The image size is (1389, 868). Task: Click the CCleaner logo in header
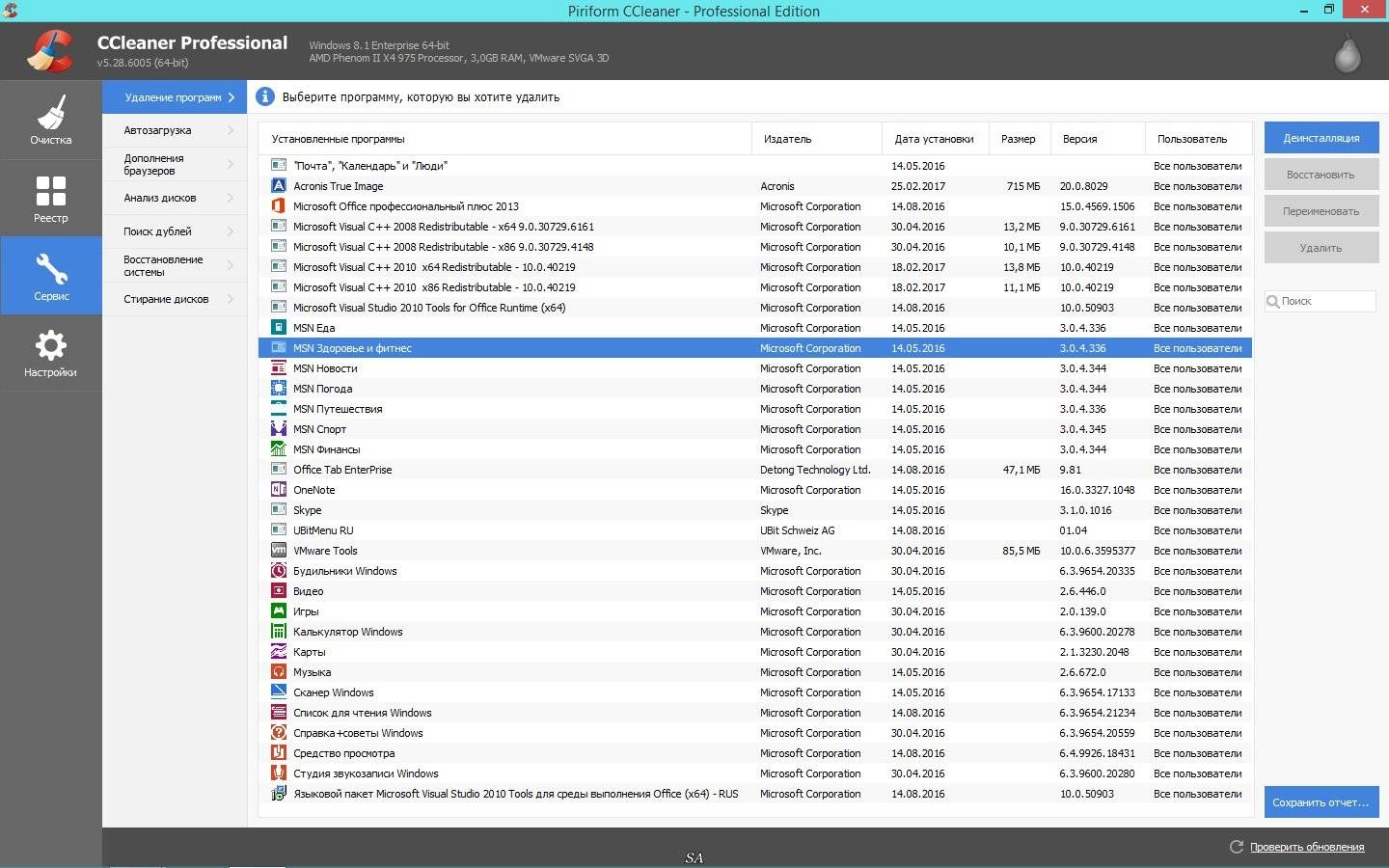49,51
